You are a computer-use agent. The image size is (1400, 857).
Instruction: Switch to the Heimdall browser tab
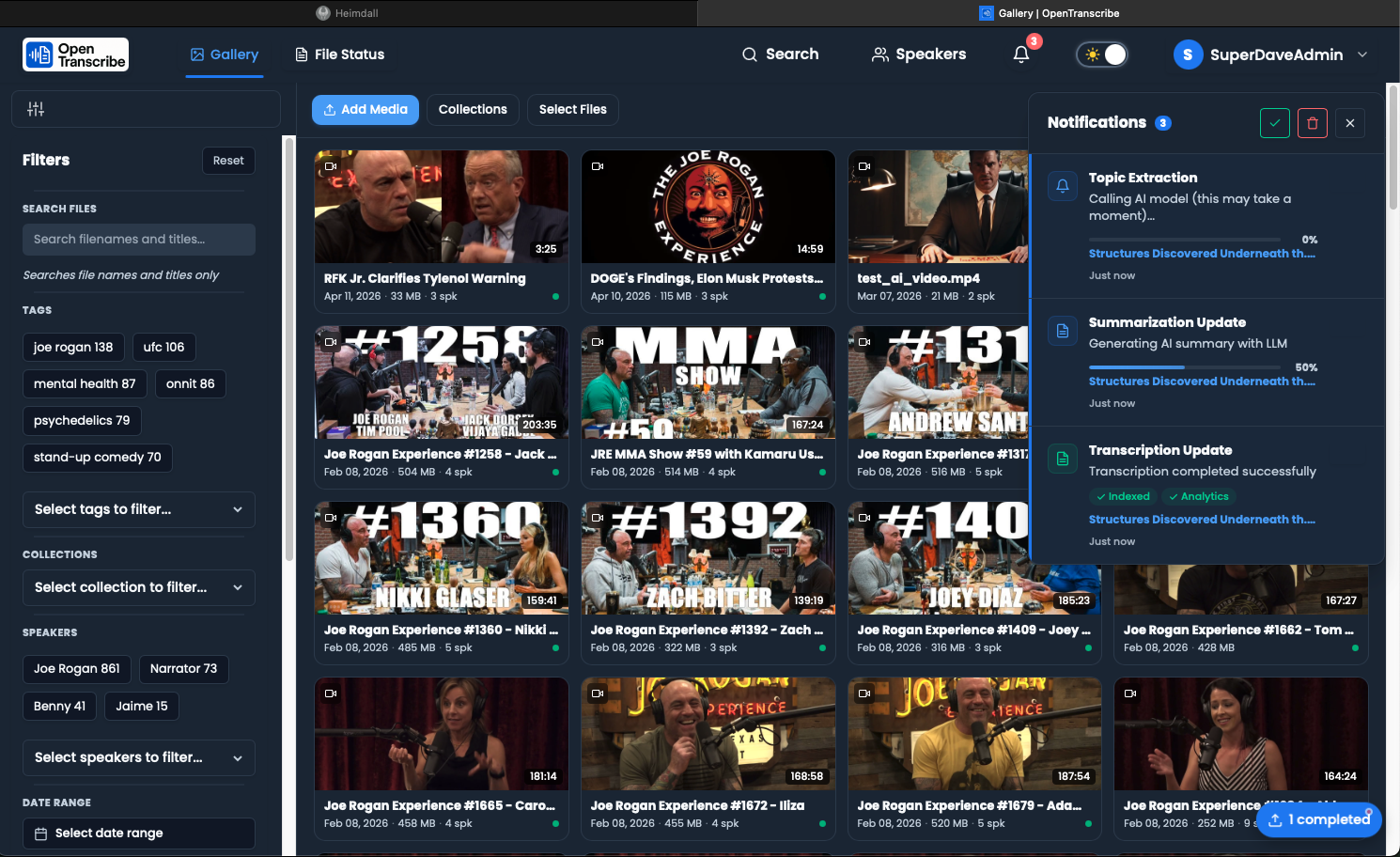tap(348, 13)
